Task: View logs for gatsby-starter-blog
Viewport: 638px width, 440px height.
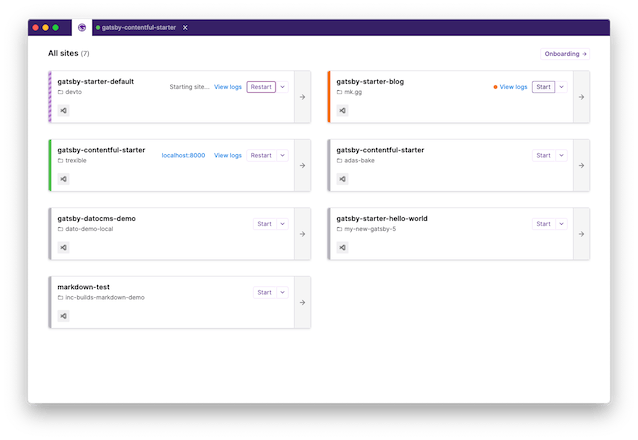Action: tap(513, 87)
